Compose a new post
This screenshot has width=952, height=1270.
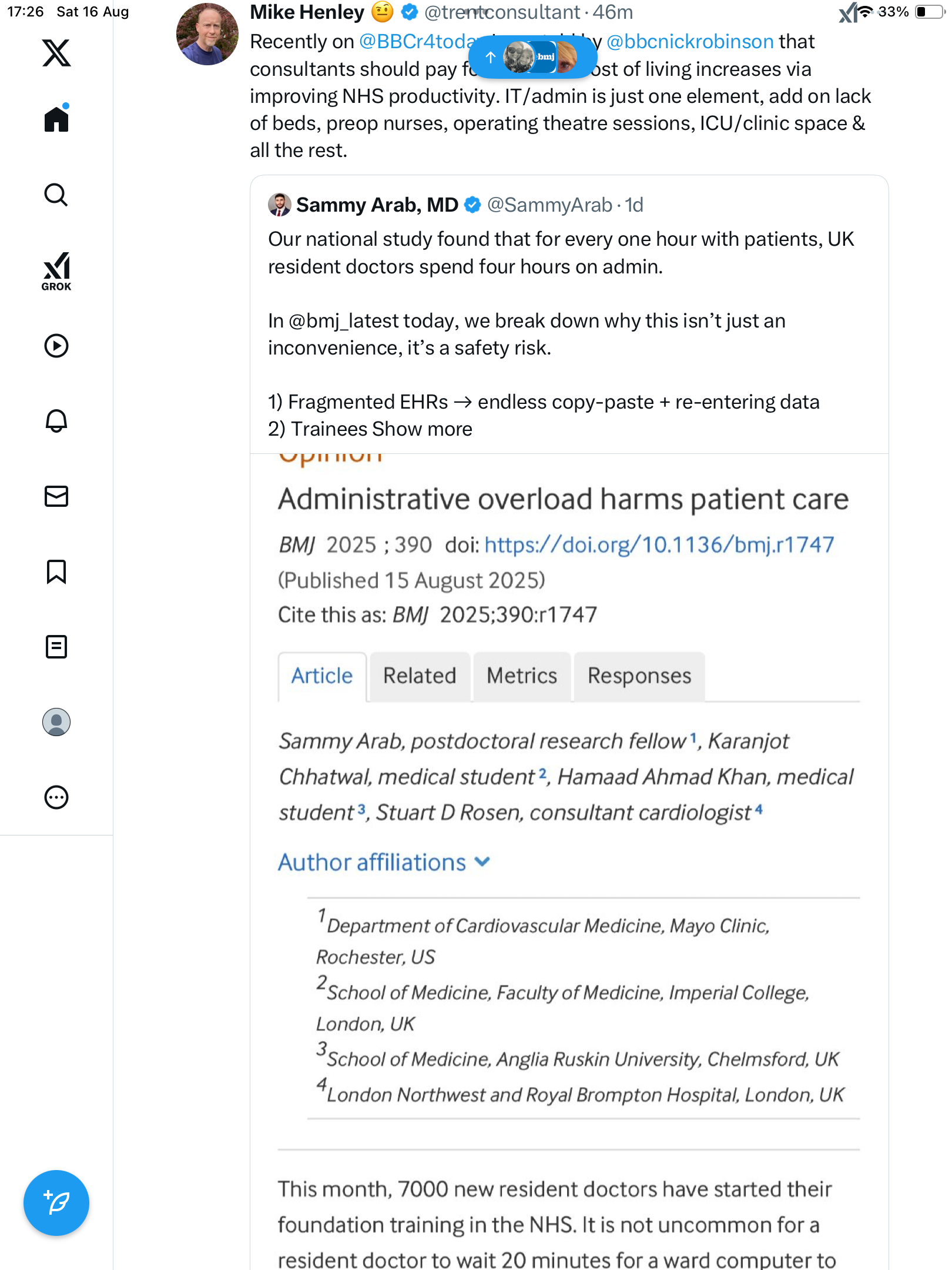click(x=56, y=1203)
